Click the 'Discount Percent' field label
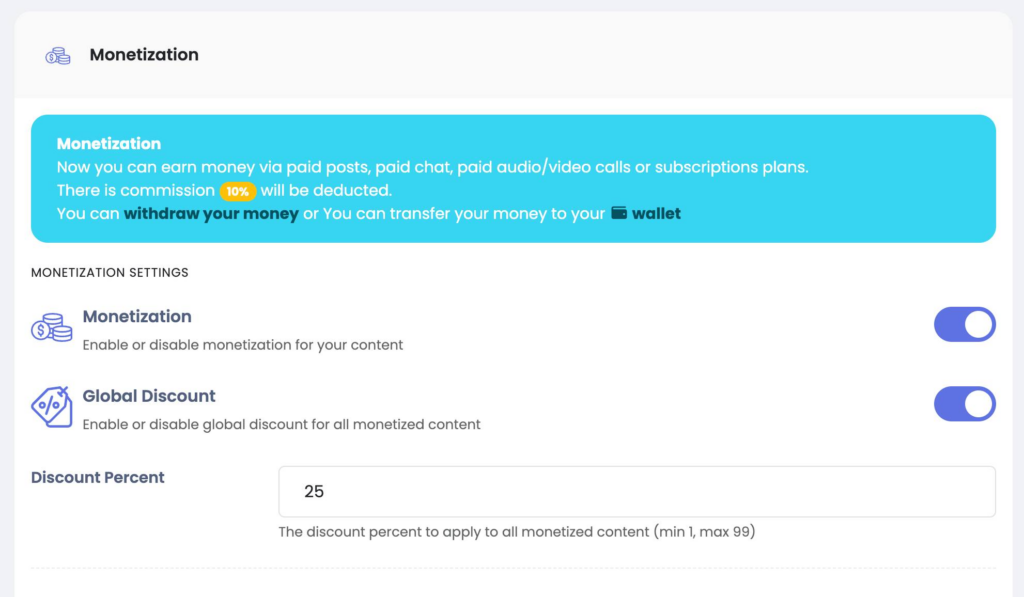Viewport: 1024px width, 597px height. 97,477
